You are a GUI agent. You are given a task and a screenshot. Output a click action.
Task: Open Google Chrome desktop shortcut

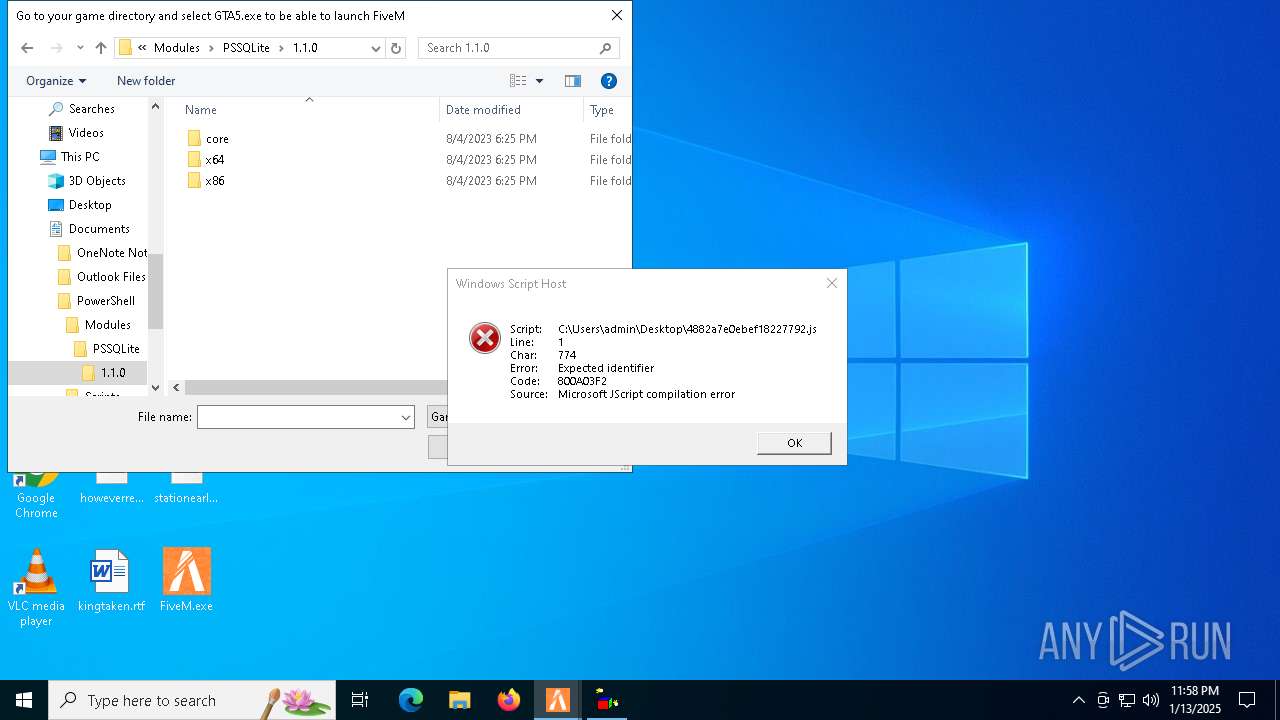coord(36,496)
